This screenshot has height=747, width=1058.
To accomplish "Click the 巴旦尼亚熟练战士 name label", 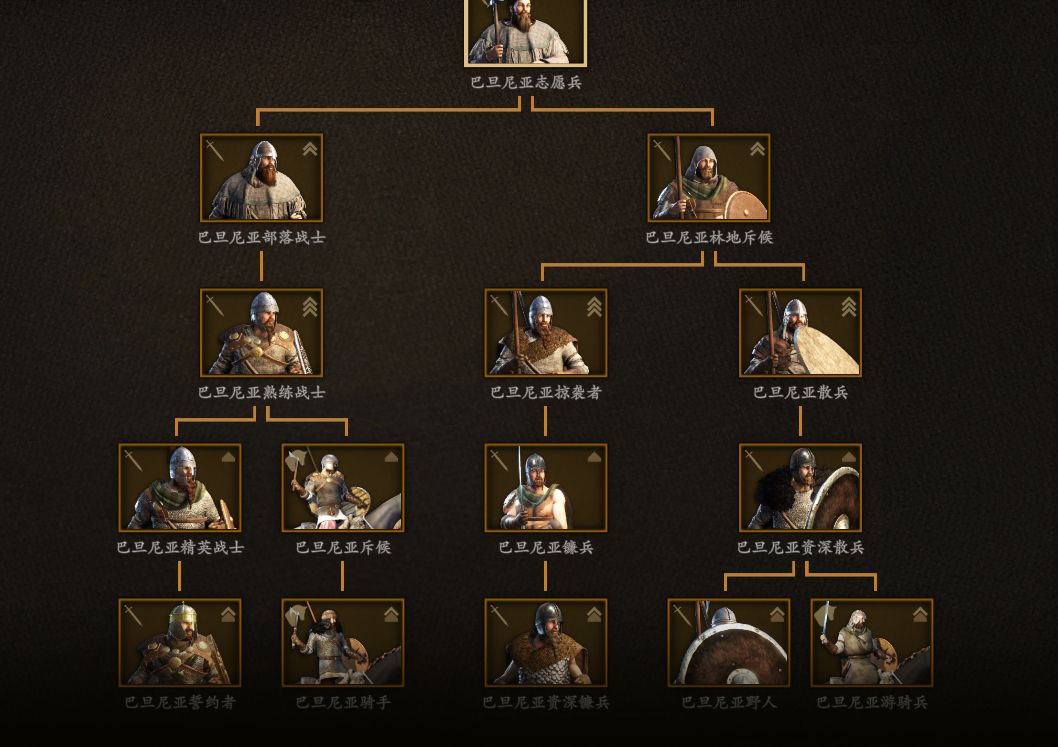I will 262,392.
